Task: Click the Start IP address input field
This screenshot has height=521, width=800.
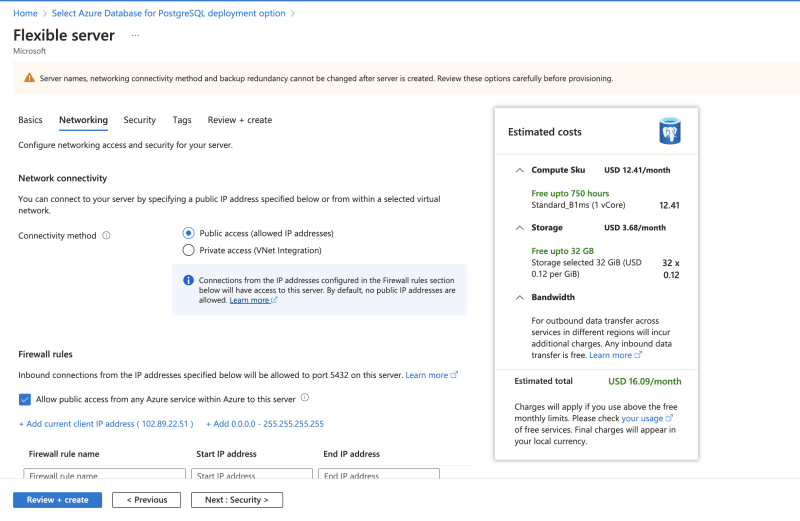Action: tap(252, 475)
